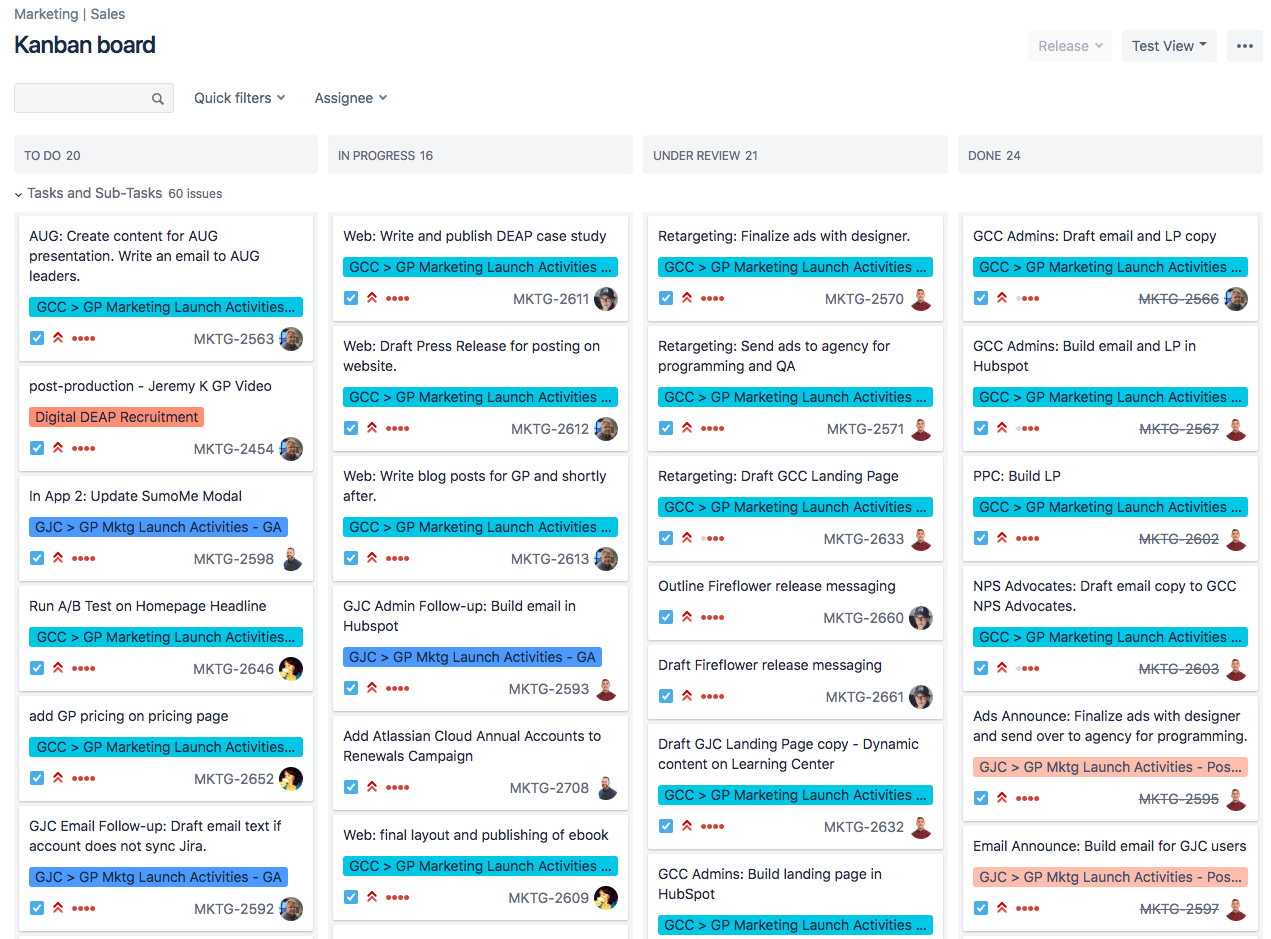The width and height of the screenshot is (1271, 939).
Task: Collapse the Tasks and Sub-Tasks swimlane
Action: point(18,194)
